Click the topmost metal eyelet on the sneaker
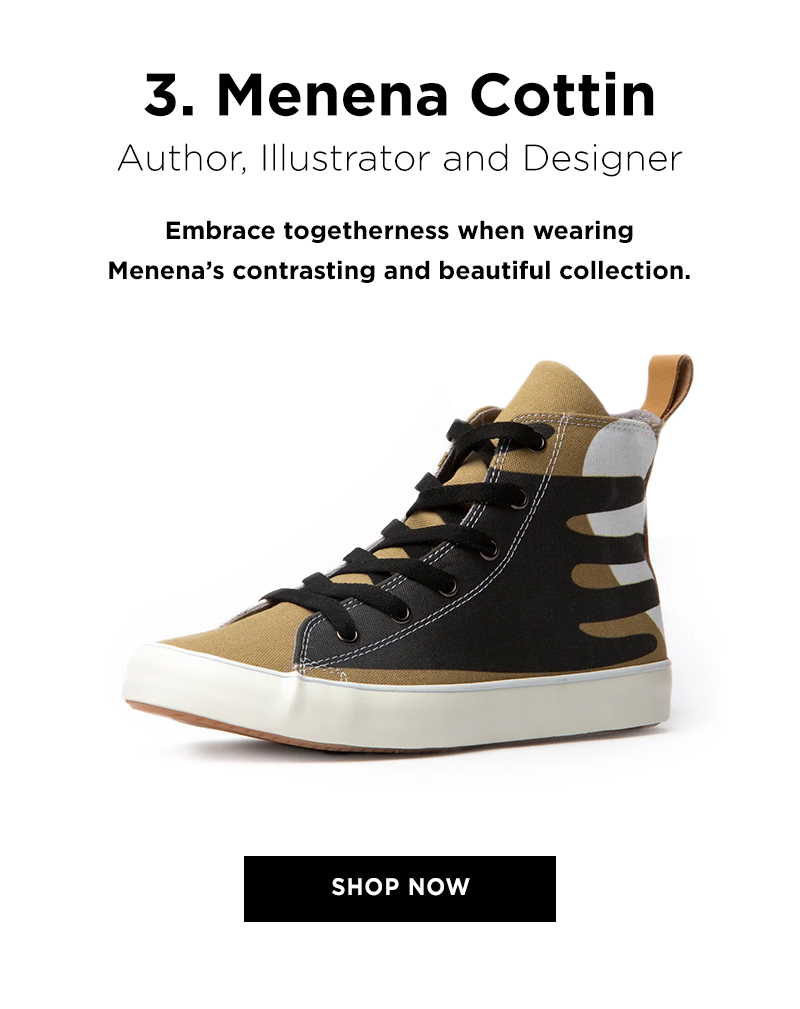Viewport: 800px width, 1009px height. point(539,442)
